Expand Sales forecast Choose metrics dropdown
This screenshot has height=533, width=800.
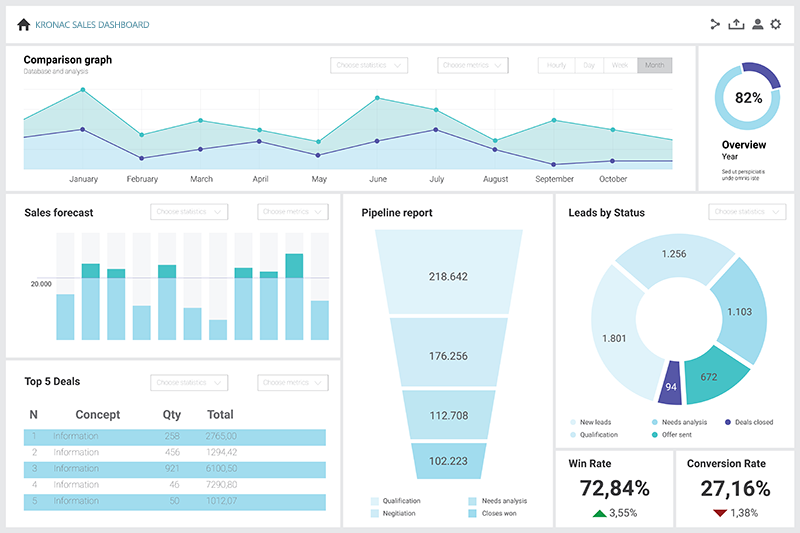[x=293, y=212]
